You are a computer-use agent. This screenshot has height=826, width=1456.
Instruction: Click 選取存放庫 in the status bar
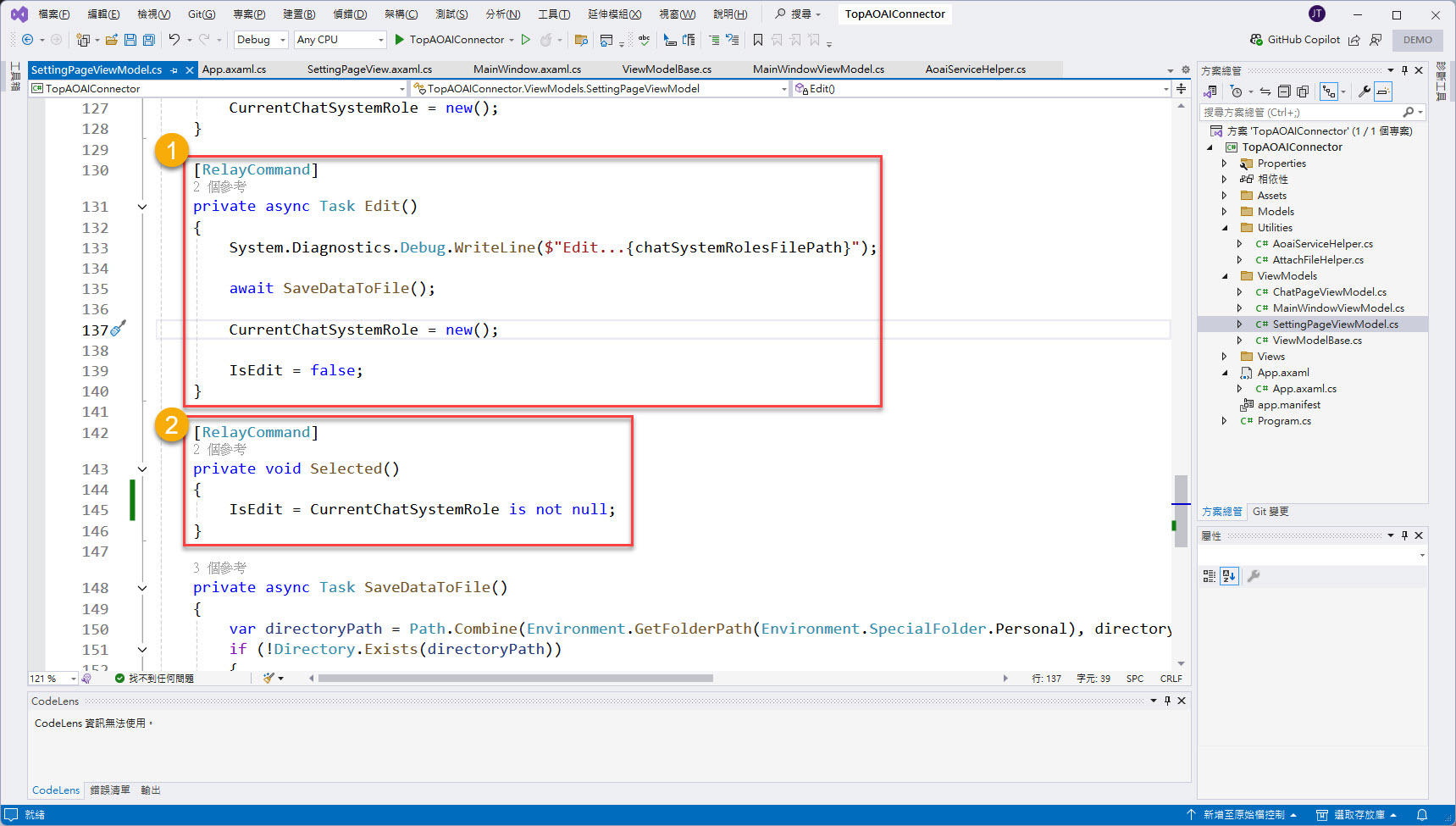click(x=1357, y=815)
